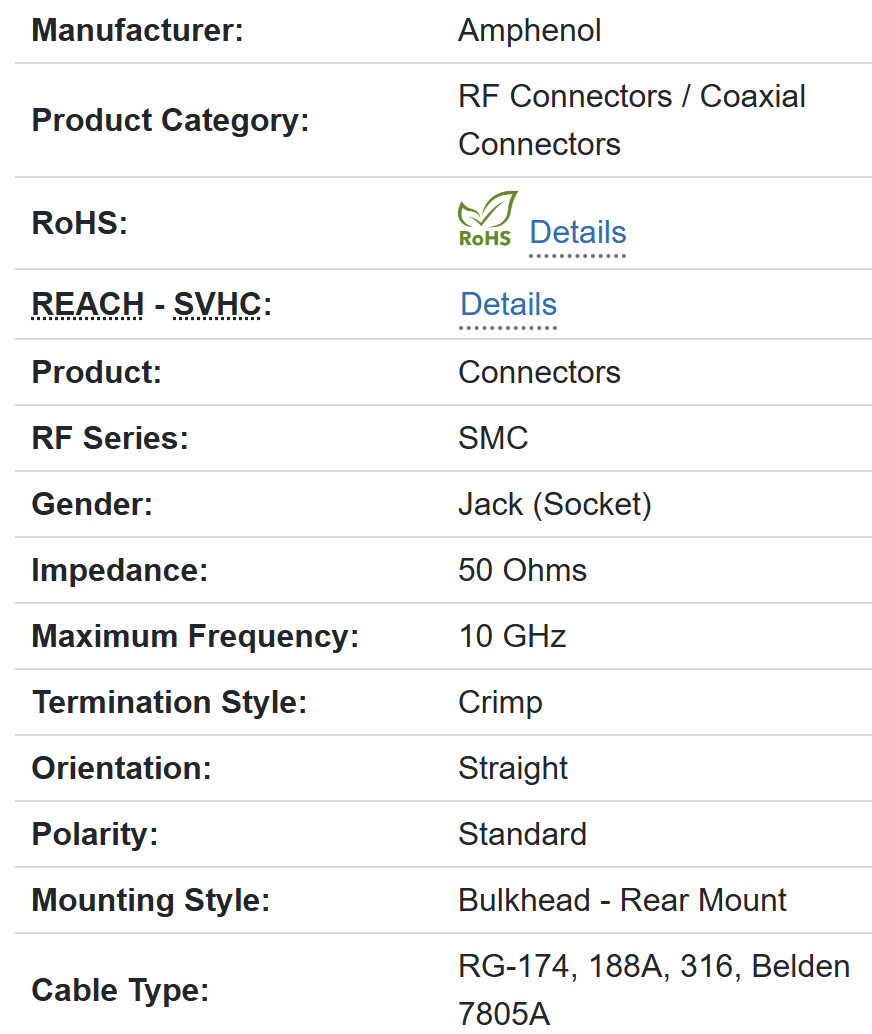Screen dimensions: 872x1034
Task: Click the green RoHS leaf icon
Action: (x=486, y=219)
